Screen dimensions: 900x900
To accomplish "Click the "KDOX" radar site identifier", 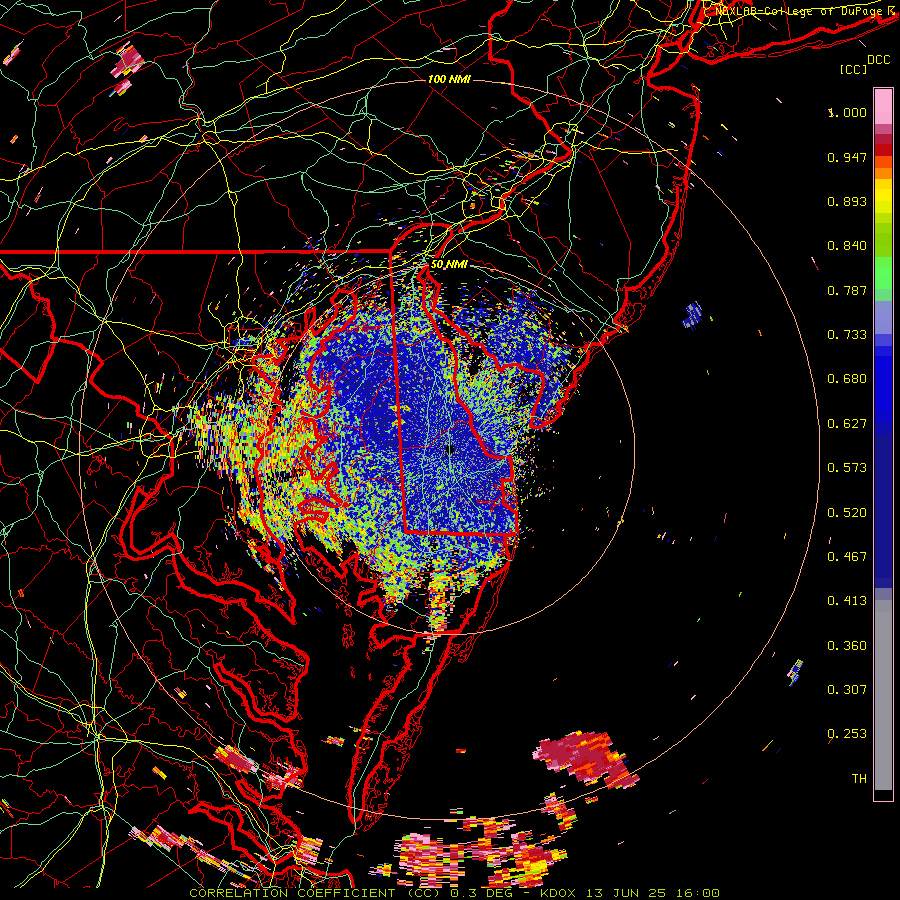I will point(560,893).
